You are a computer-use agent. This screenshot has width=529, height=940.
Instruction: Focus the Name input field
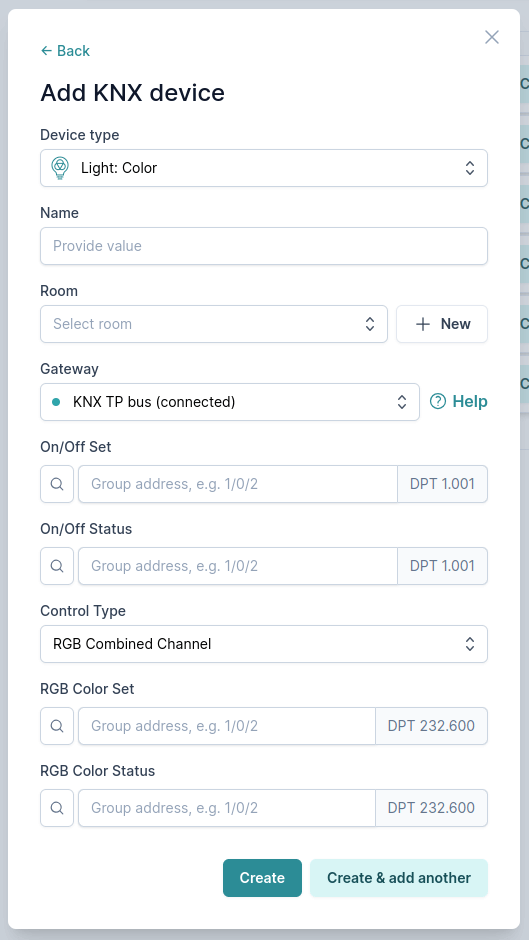(264, 246)
